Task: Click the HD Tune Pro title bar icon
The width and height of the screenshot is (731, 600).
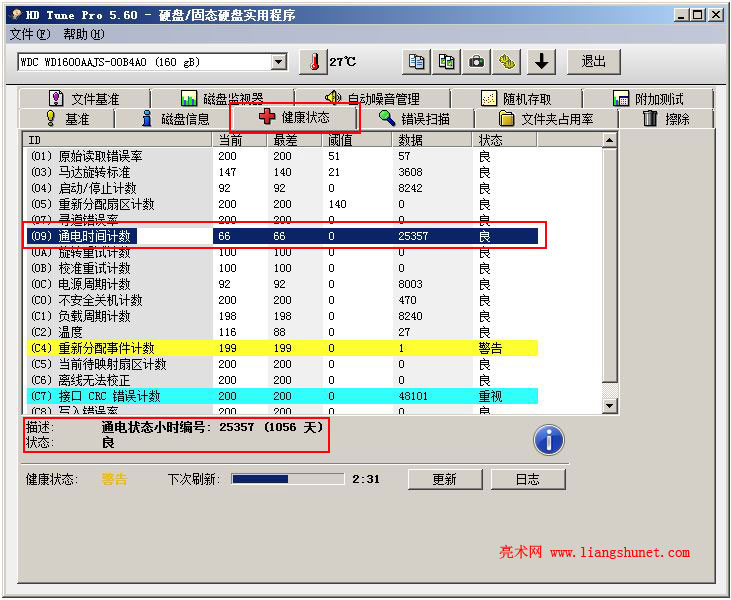Action: [16, 15]
